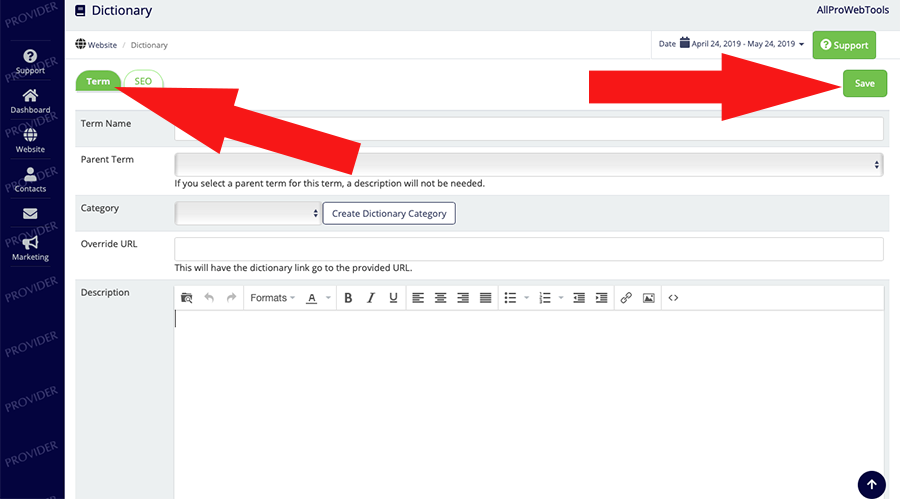Redo edit in description editor
900x499 pixels.
[x=231, y=297]
